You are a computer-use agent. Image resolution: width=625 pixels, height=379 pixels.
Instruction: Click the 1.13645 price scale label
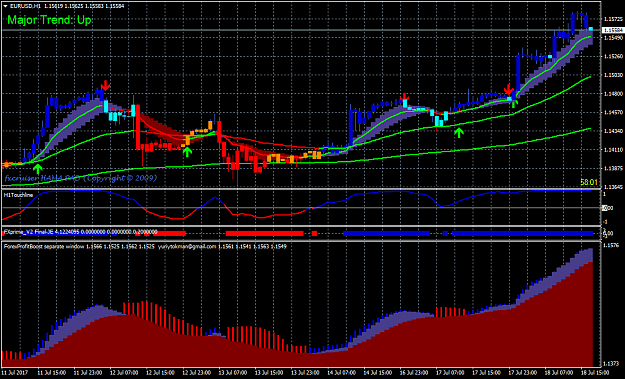tap(613, 187)
